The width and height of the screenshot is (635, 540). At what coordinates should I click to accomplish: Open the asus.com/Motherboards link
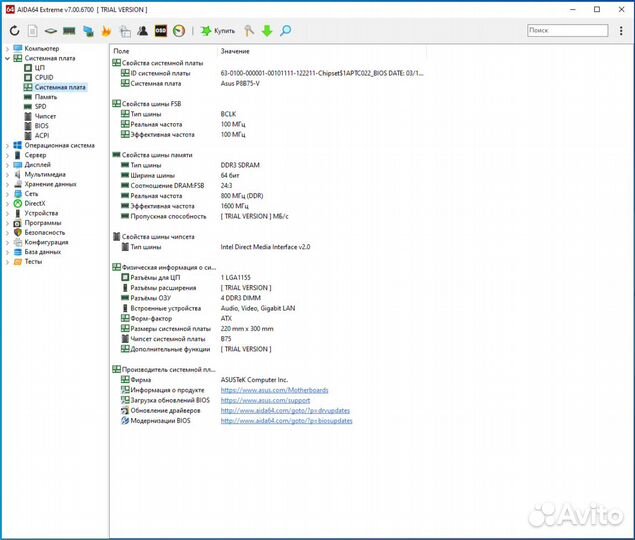pyautogui.click(x=274, y=390)
